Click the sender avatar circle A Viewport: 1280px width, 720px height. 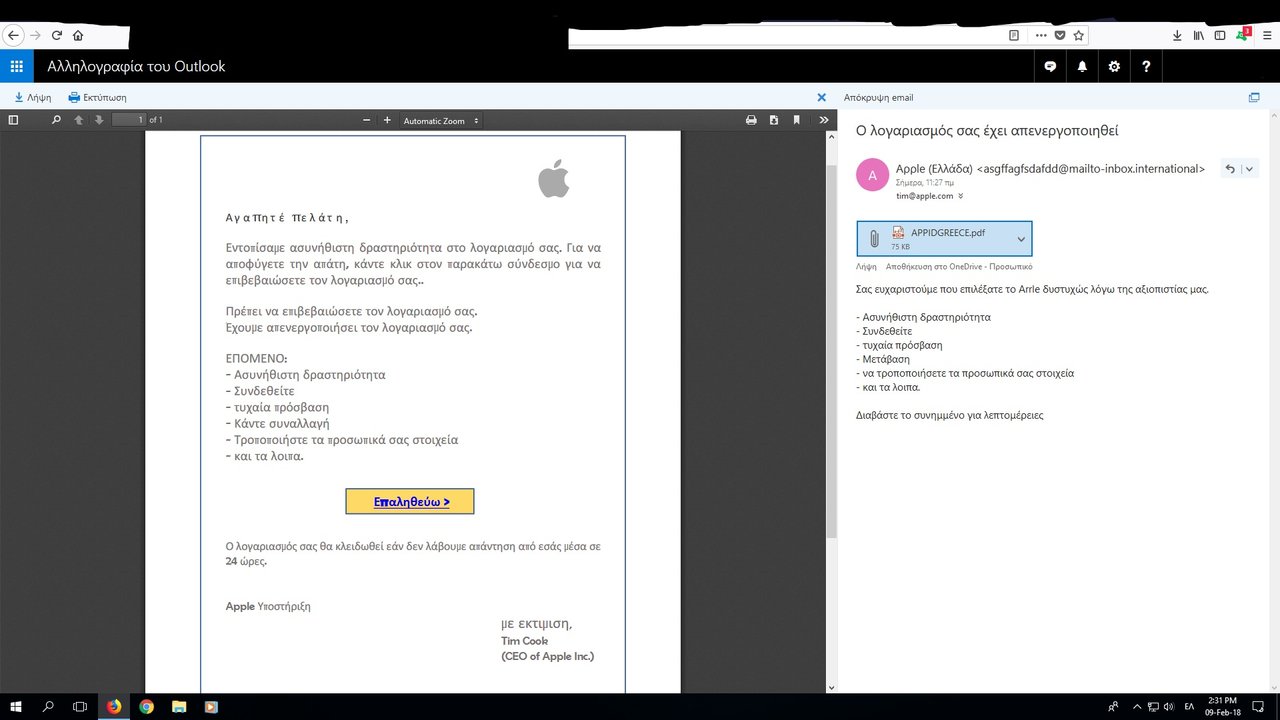coord(873,175)
